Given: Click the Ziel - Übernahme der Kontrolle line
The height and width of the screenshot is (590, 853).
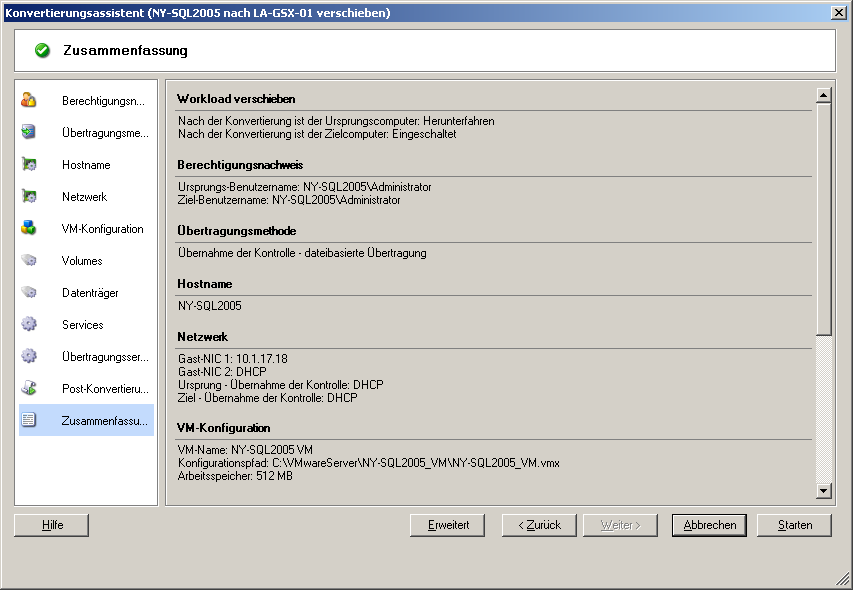Looking at the screenshot, I should tap(268, 398).
